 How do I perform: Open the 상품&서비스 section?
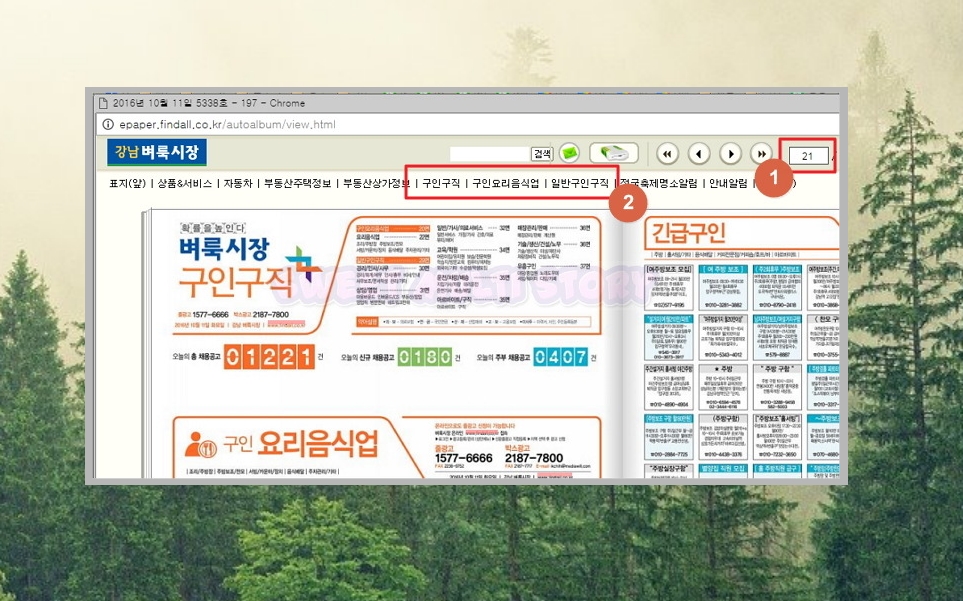pos(184,183)
